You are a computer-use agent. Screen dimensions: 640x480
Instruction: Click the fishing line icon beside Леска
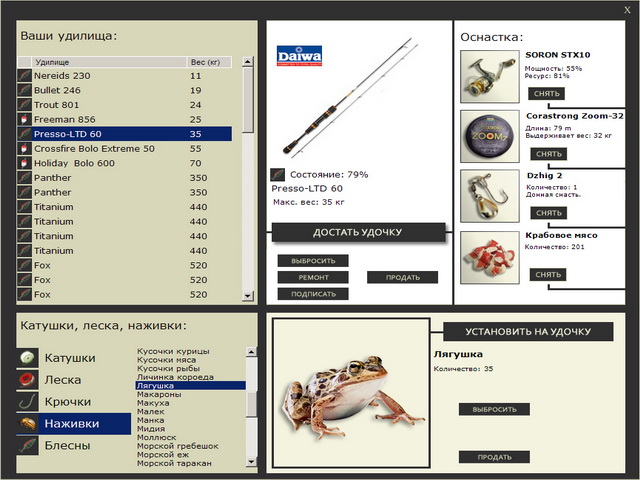pyautogui.click(x=27, y=380)
